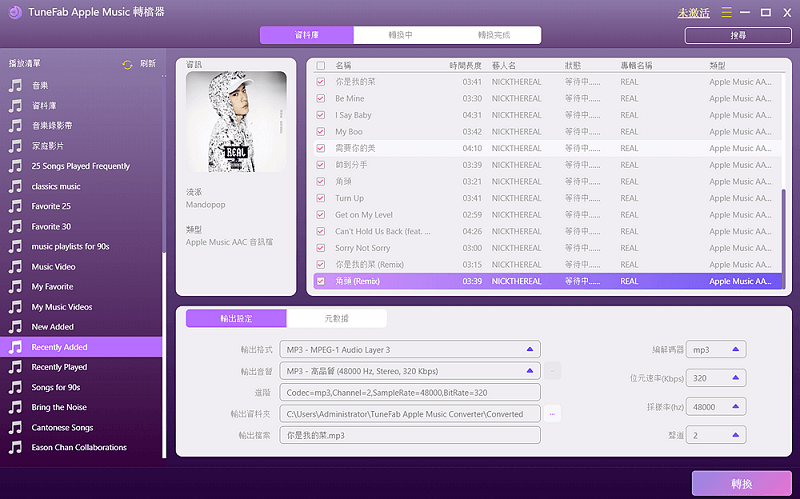
Task: Click music note icon beside New Added
Action: 16,327
